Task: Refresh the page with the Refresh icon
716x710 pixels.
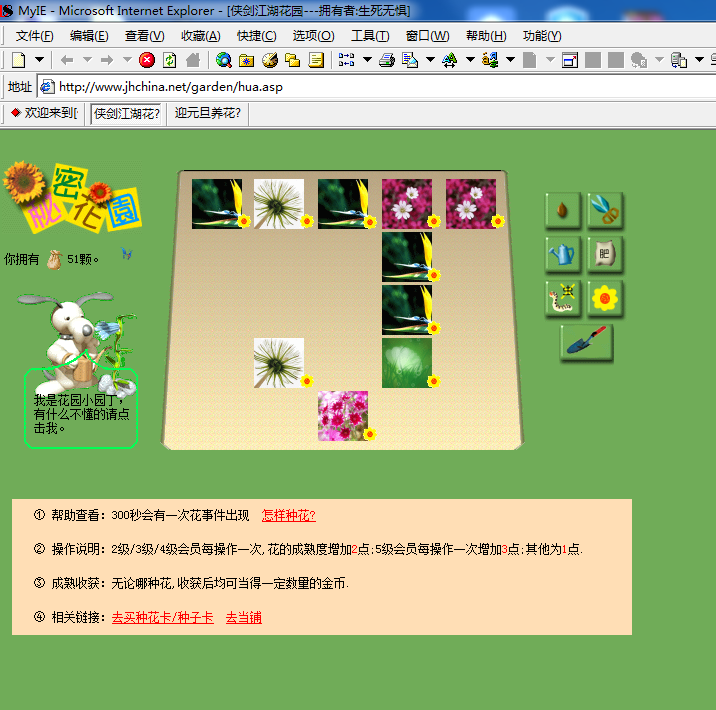Action: pos(170,60)
